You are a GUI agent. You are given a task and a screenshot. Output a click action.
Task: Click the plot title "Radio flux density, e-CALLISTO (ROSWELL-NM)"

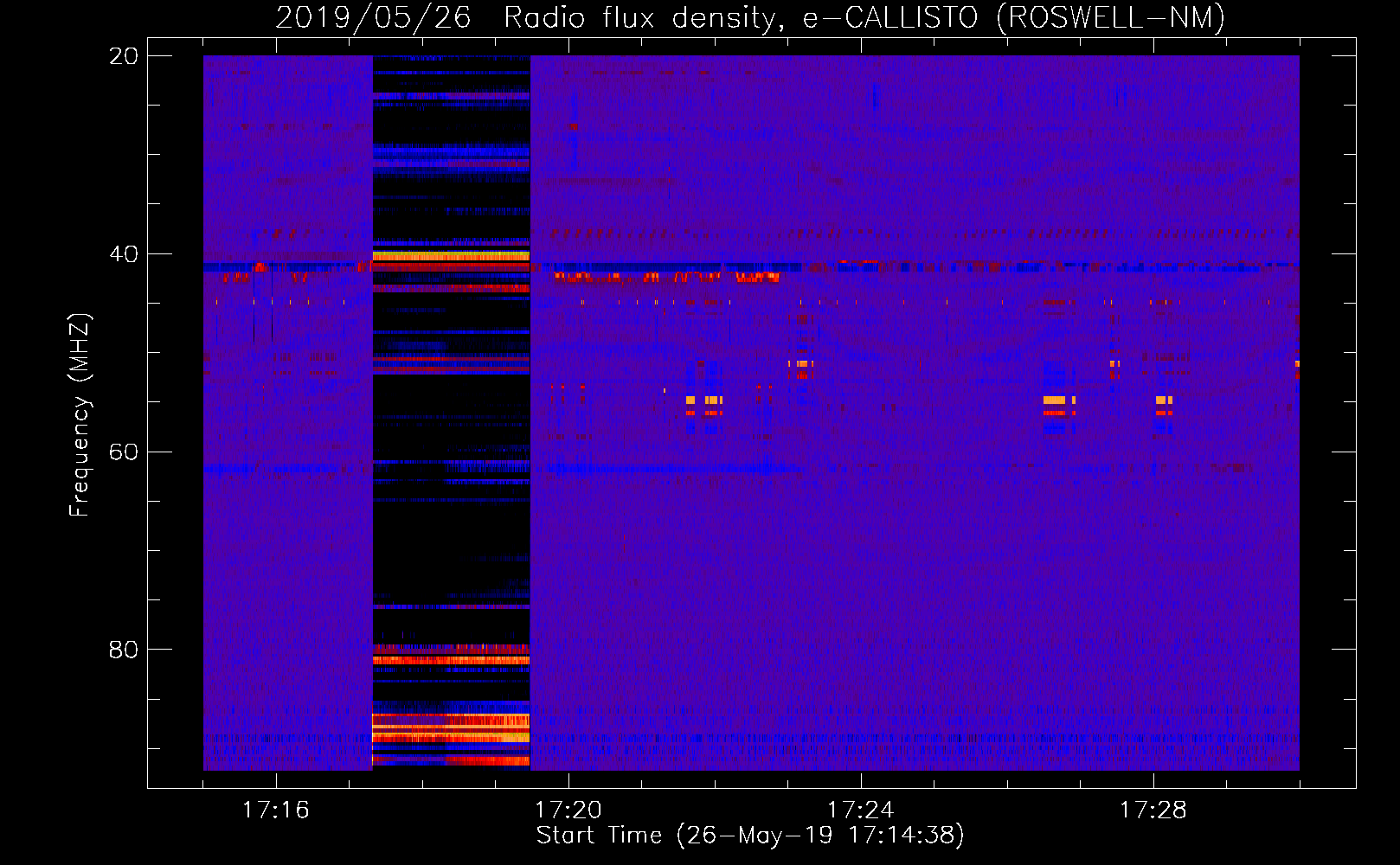[x=864, y=17]
